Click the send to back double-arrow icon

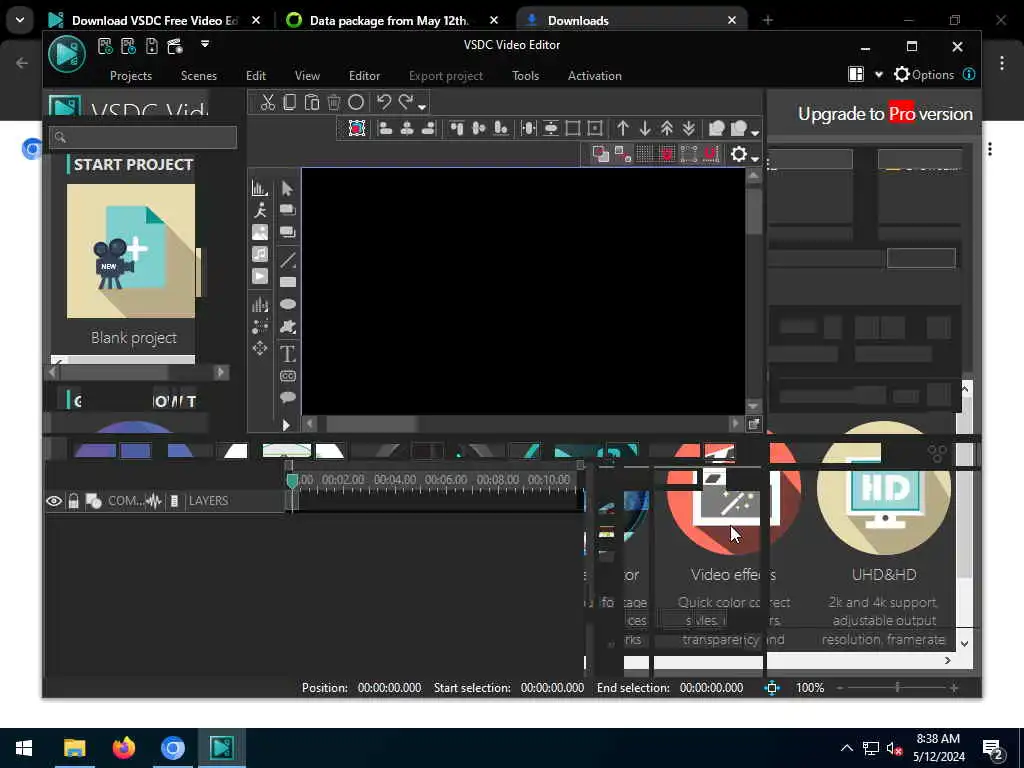(x=688, y=128)
